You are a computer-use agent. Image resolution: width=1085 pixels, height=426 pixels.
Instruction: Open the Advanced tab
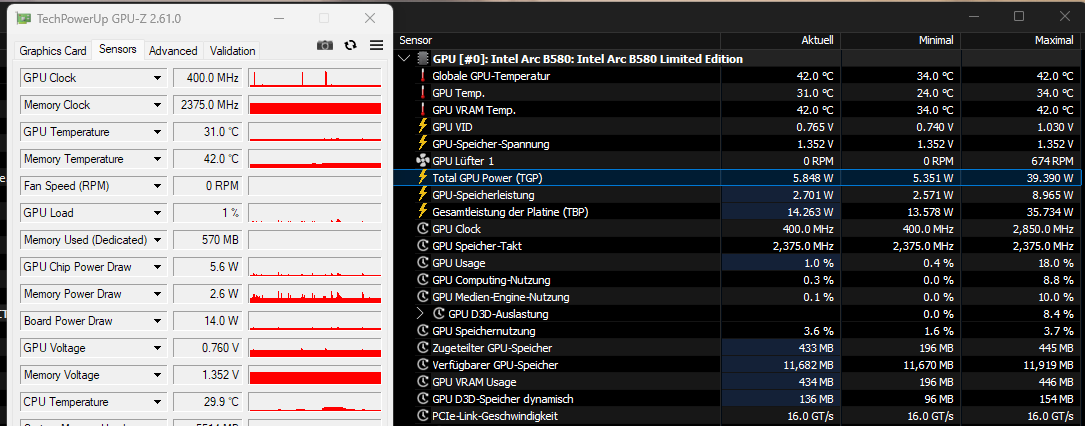173,50
